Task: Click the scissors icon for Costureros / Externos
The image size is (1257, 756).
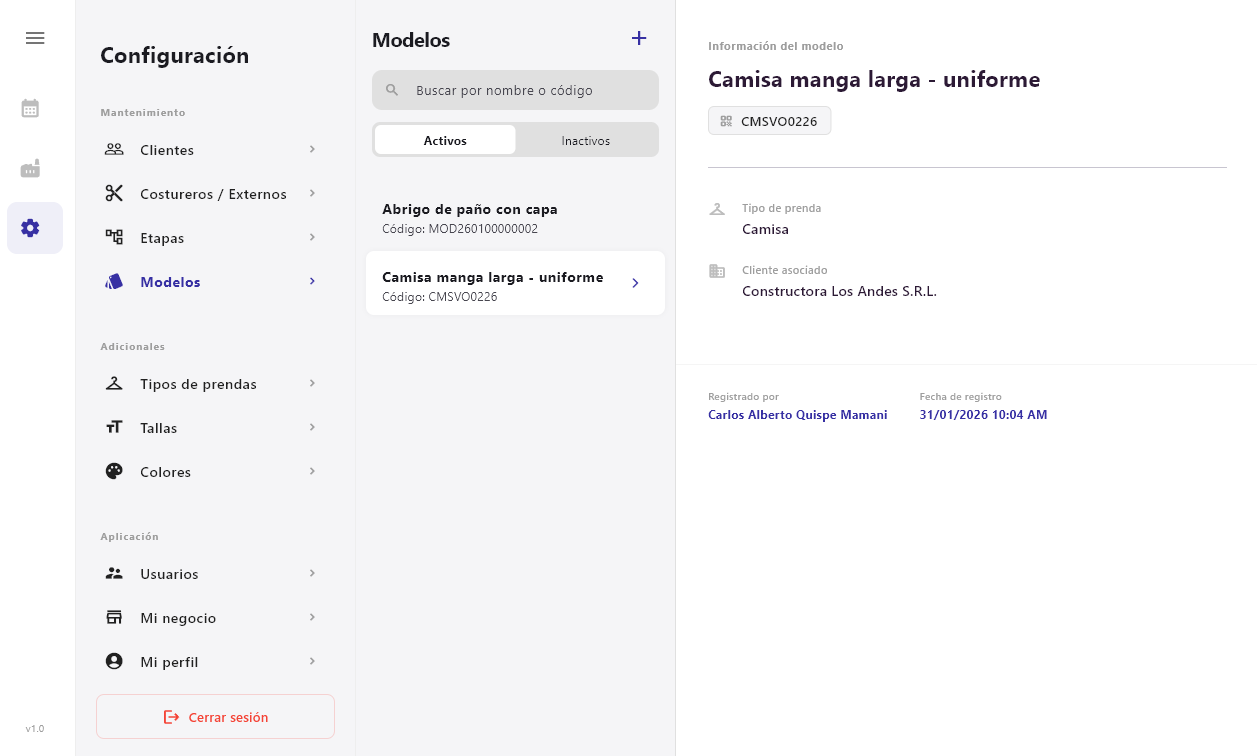Action: 114,194
